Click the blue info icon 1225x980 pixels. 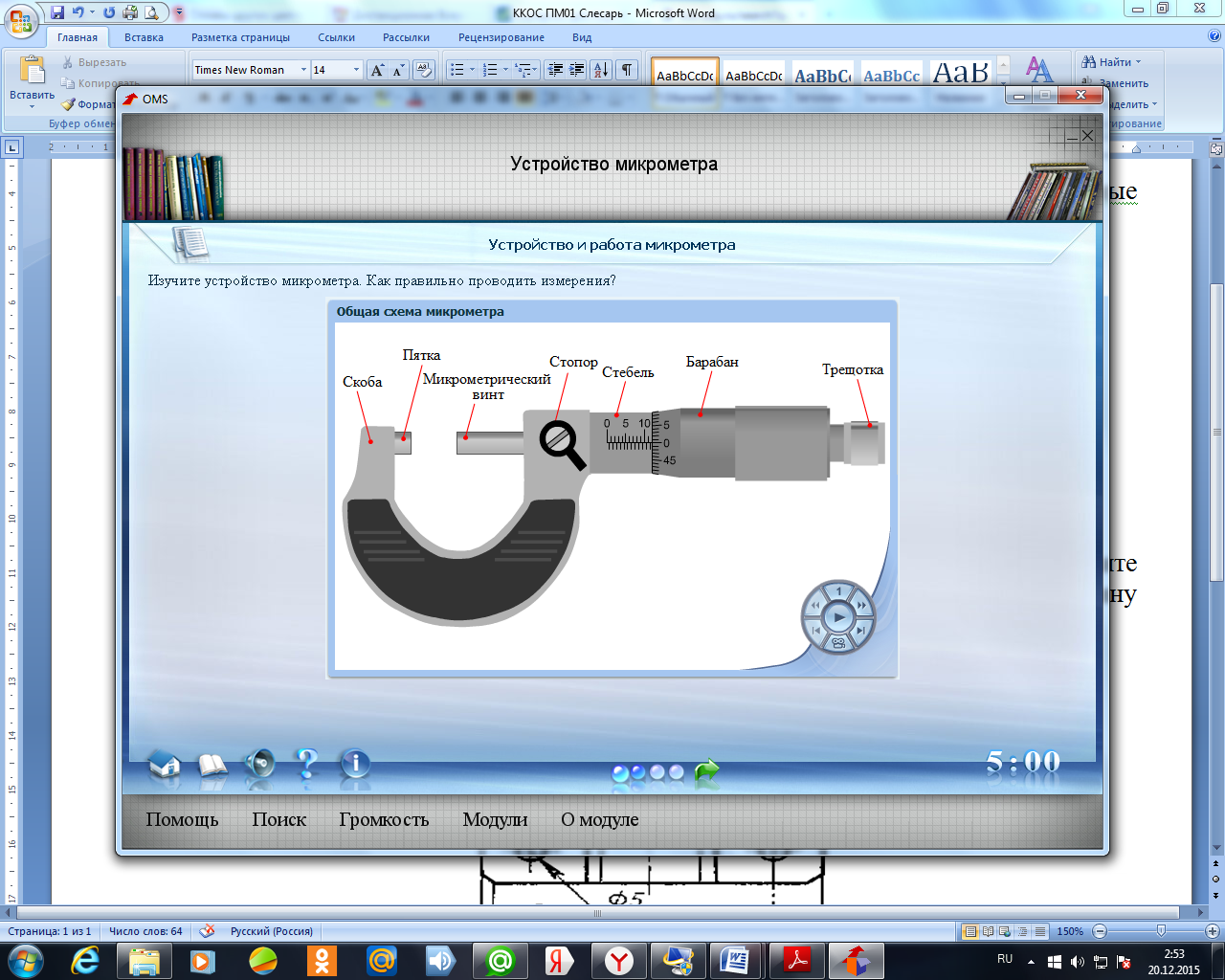(x=355, y=763)
